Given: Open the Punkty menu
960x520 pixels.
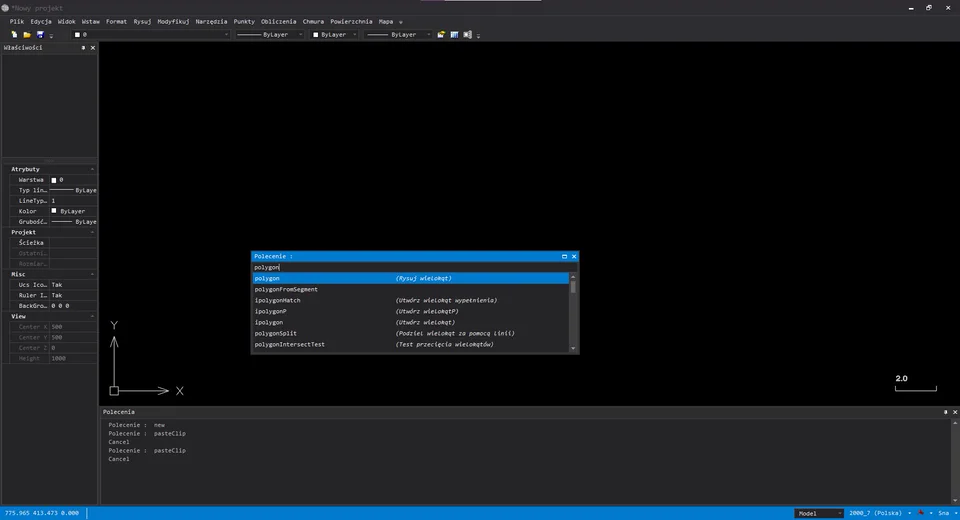Looking at the screenshot, I should click(244, 21).
